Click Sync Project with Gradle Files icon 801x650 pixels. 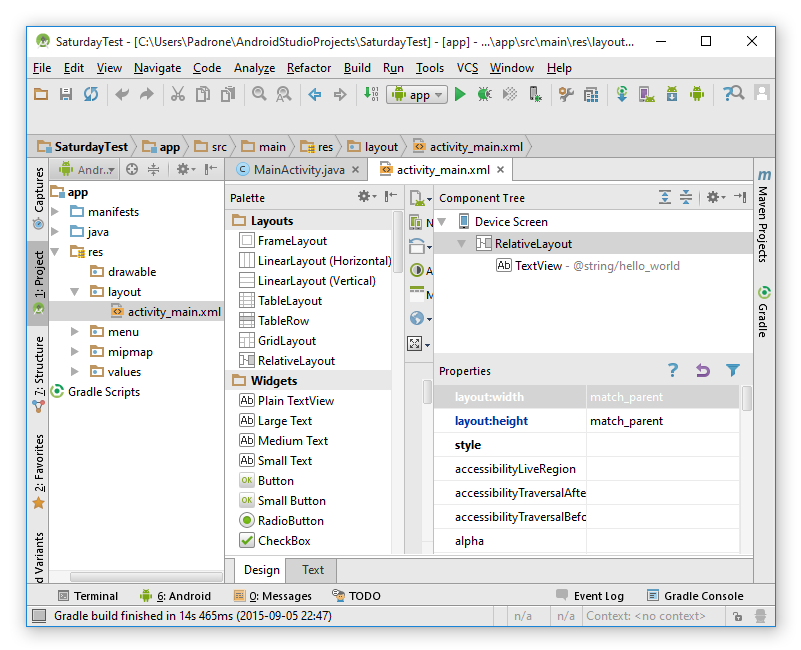(622, 94)
